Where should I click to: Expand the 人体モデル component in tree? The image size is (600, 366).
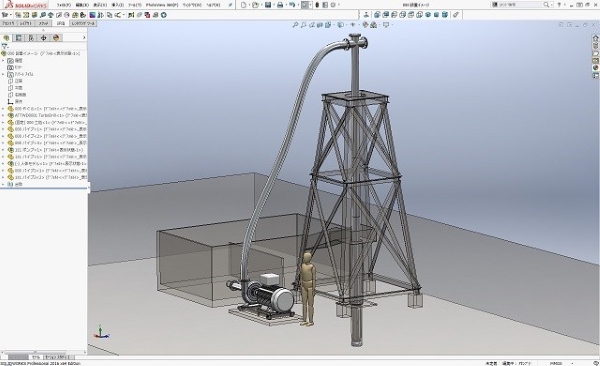pyautogui.click(x=3, y=163)
